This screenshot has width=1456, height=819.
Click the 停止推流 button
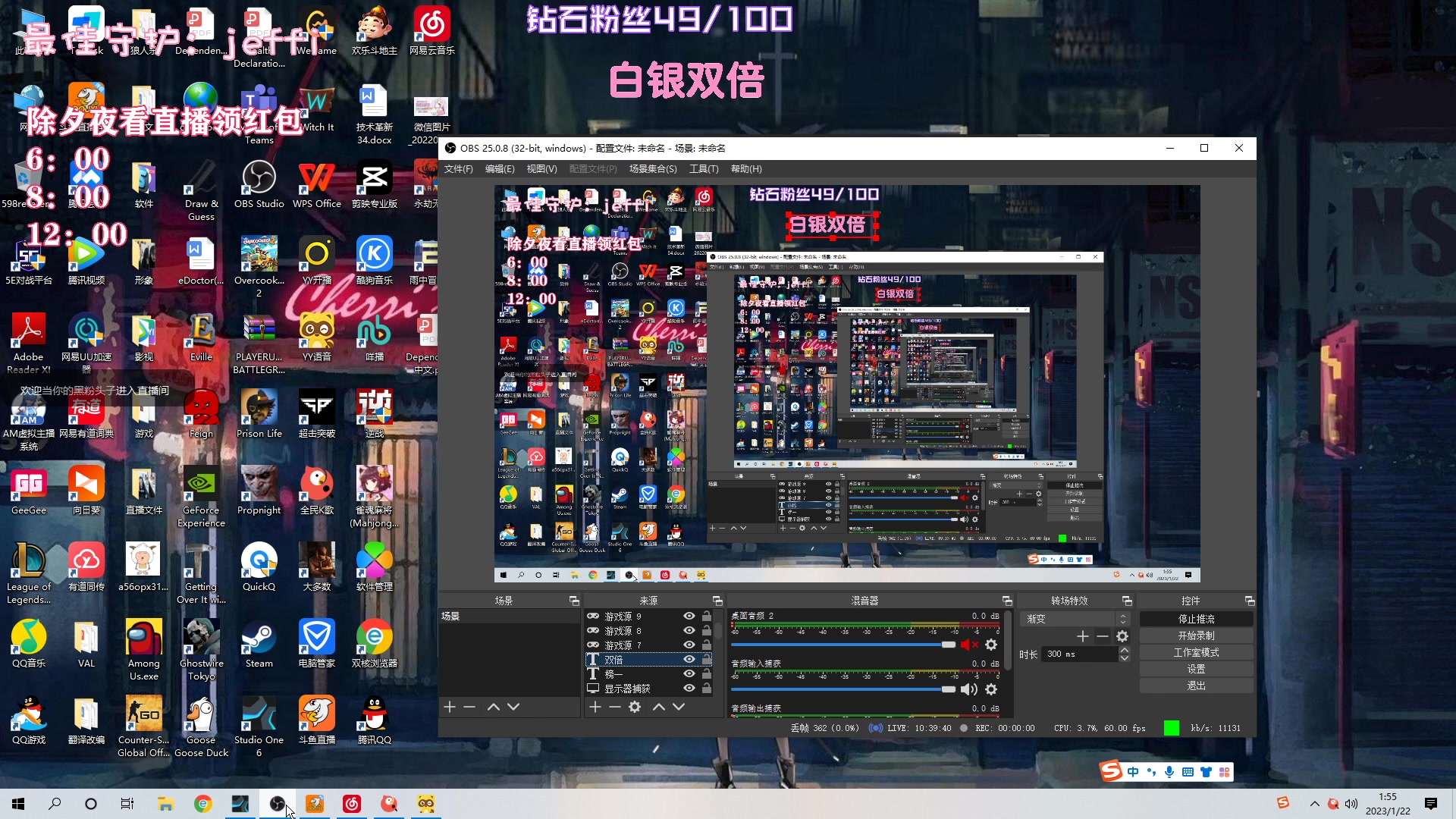coord(1196,620)
